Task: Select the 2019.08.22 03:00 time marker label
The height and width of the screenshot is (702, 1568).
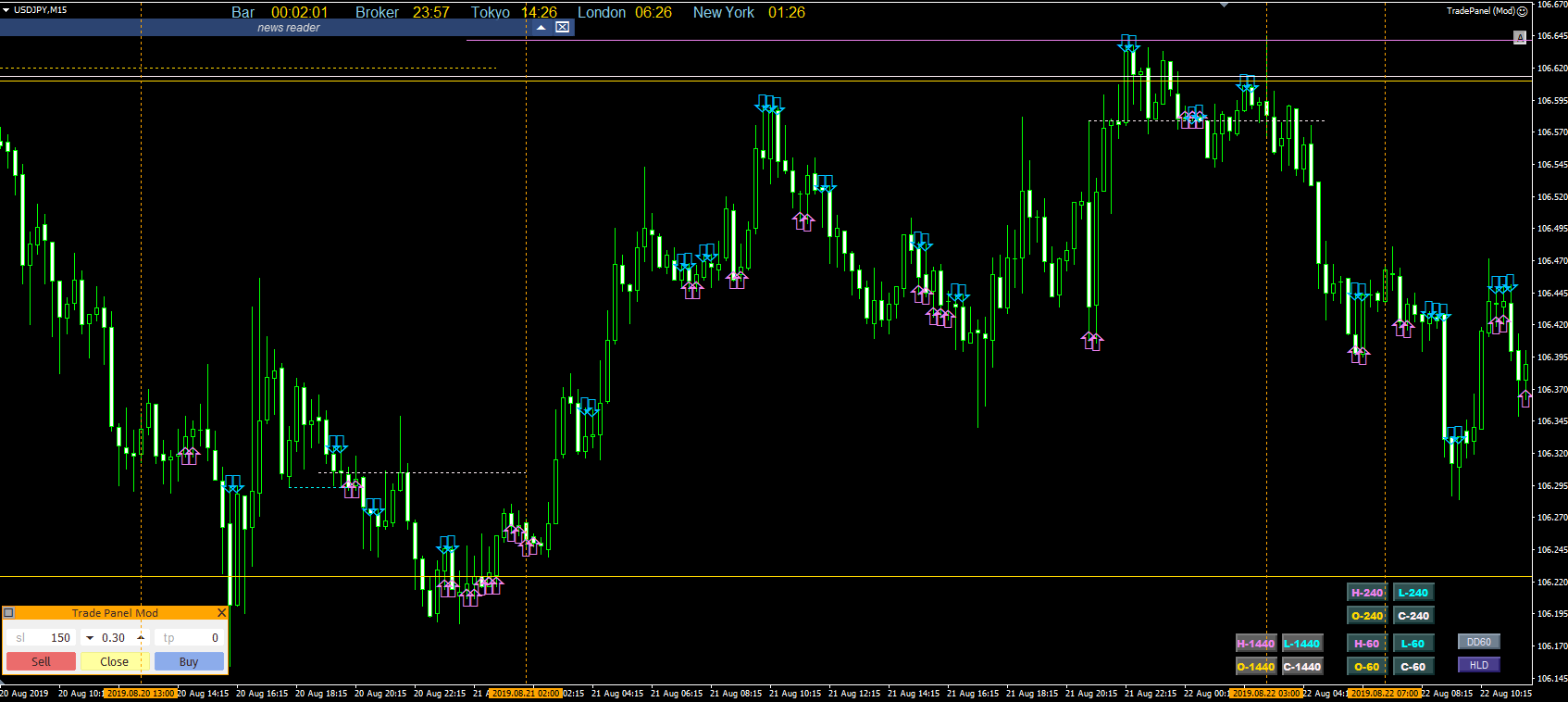Action: click(x=1265, y=693)
